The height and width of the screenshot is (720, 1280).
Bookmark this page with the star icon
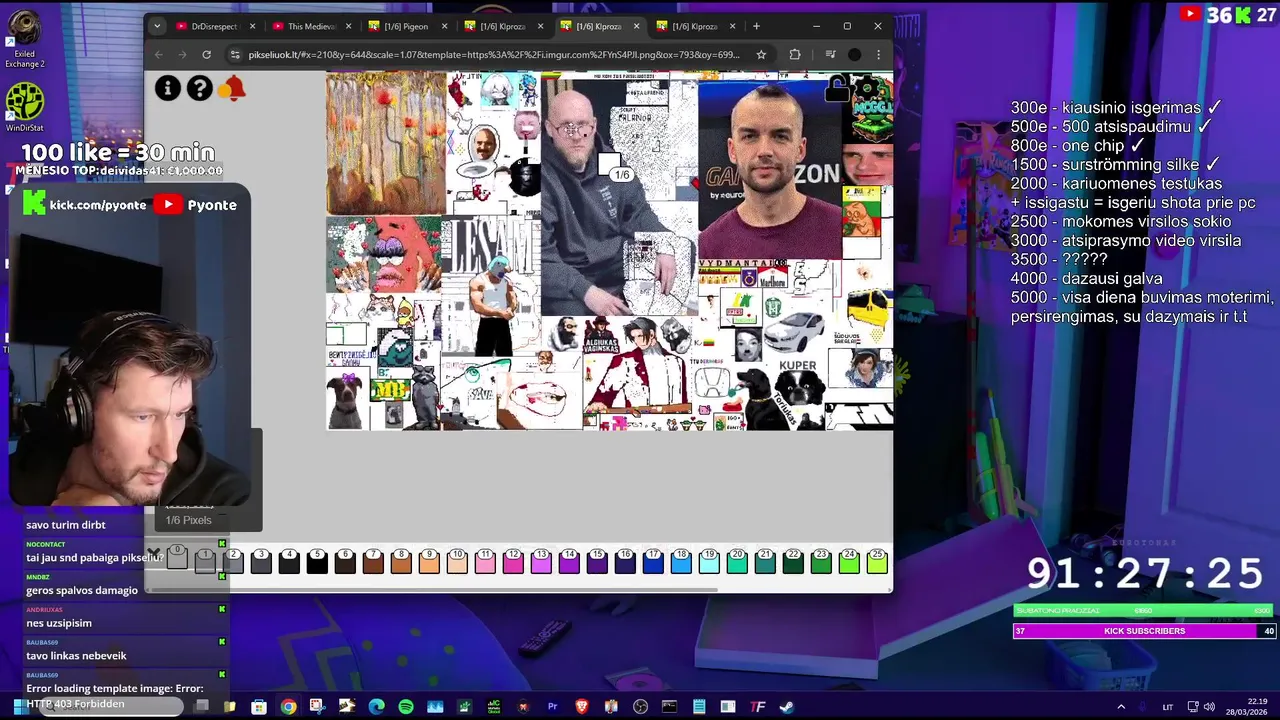[x=761, y=55]
